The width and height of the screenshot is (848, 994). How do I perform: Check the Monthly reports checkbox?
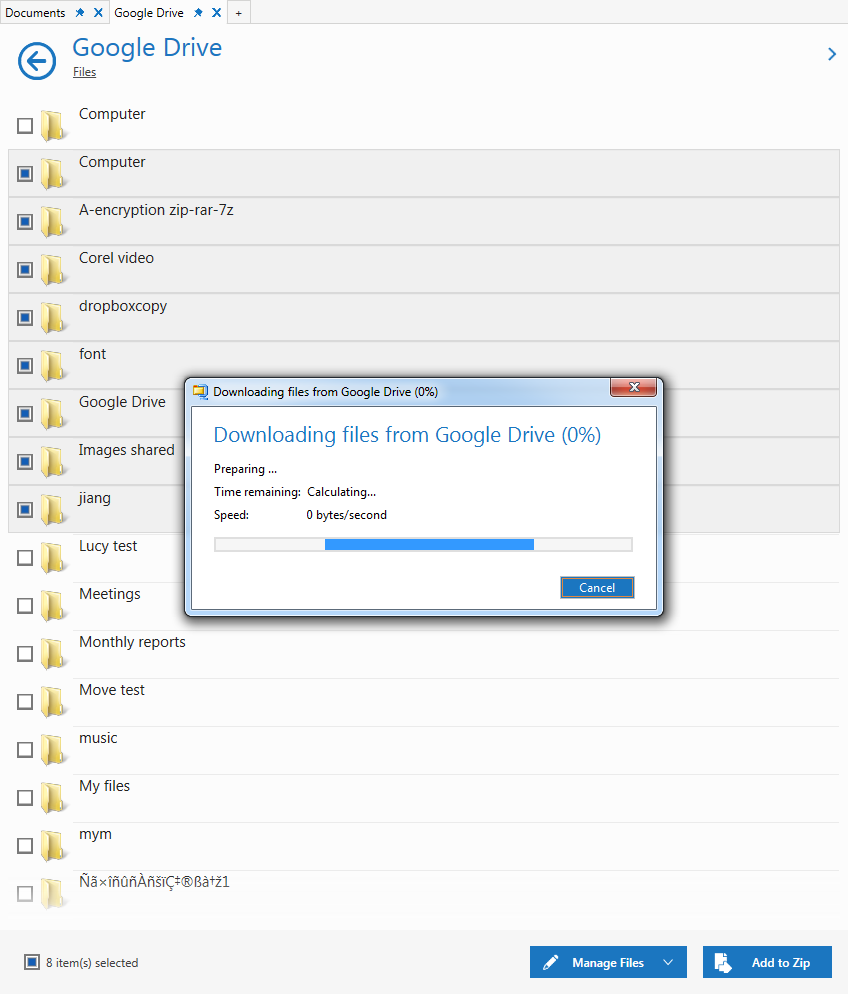point(25,654)
